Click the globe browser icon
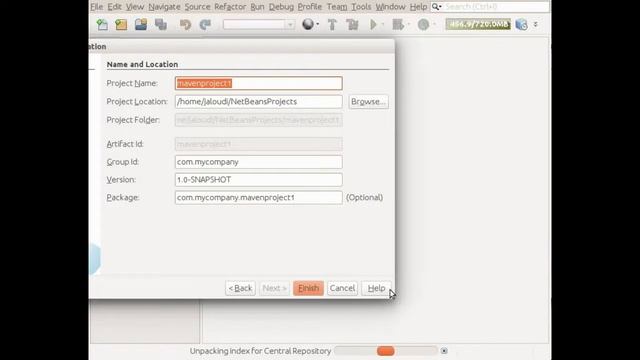Viewport: 640px width, 360px height. pos(308,24)
